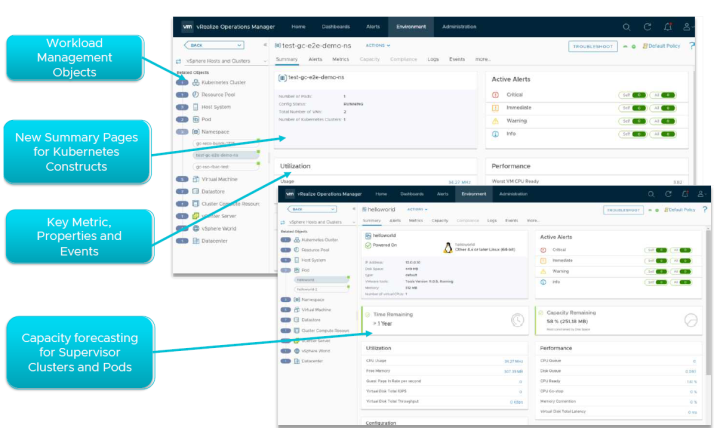Open the ACTIONS dropdown next to test-gc-e2e-demo-ns
Screen dimensions: 714x428
click(x=378, y=45)
